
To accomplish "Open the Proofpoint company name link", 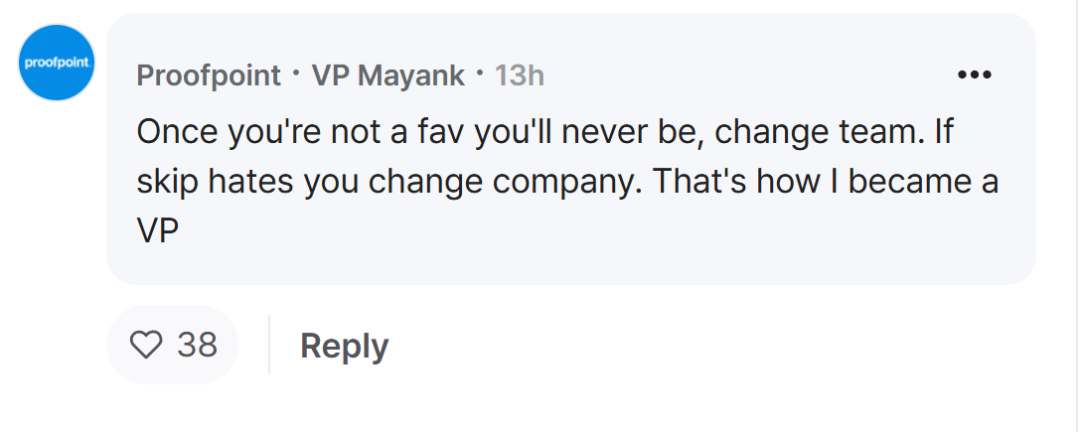I will [x=209, y=75].
